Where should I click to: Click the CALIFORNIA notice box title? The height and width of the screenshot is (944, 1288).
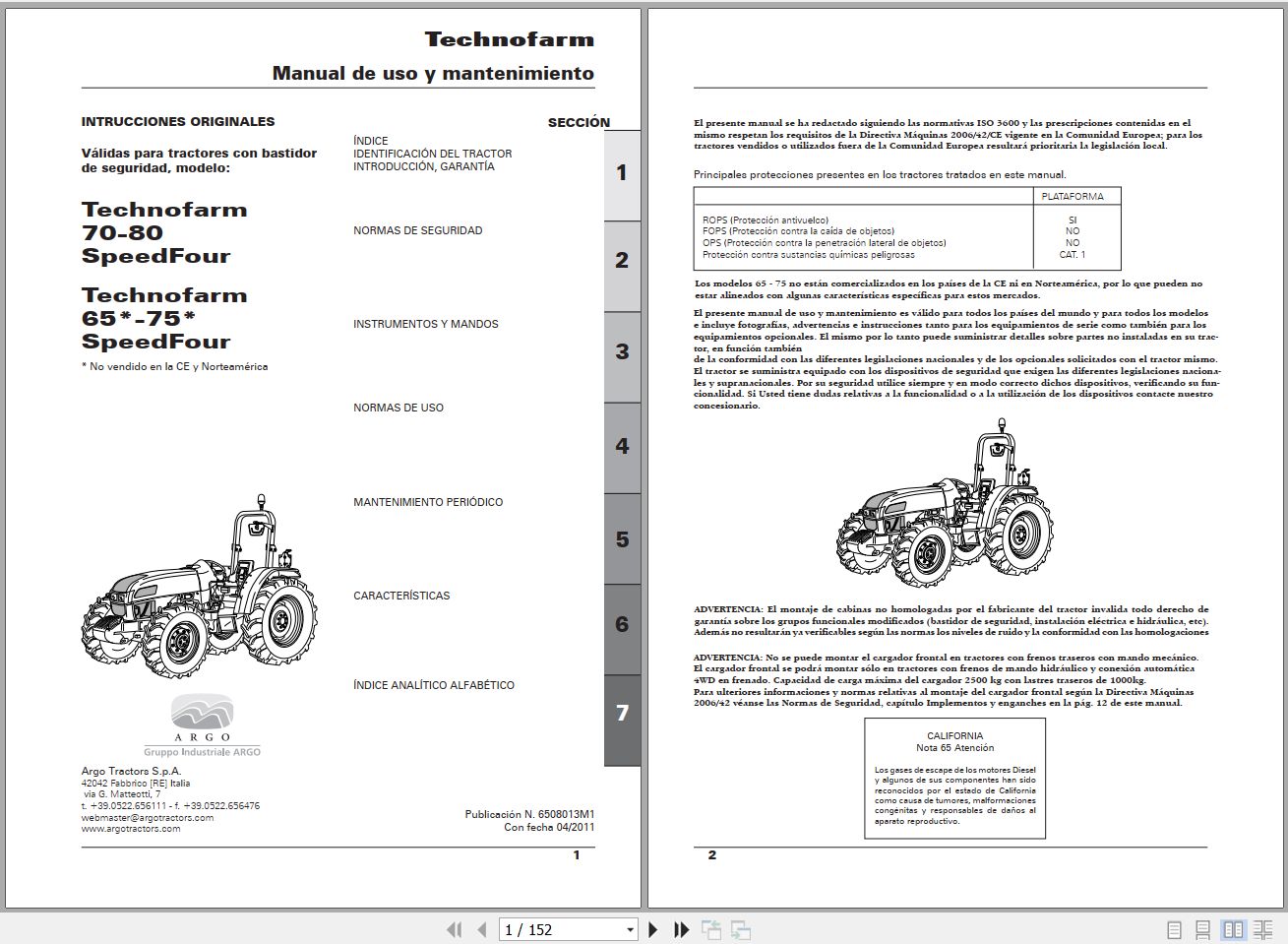(954, 735)
